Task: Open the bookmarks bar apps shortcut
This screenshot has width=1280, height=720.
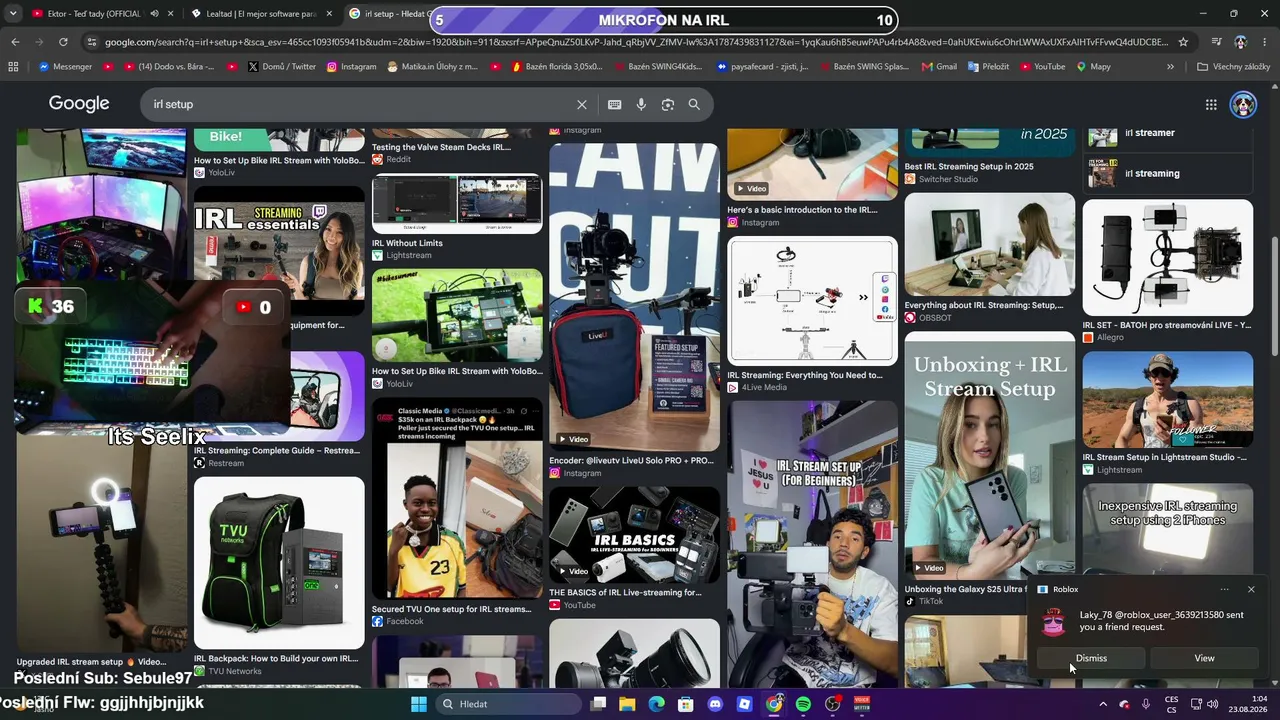Action: point(13,67)
